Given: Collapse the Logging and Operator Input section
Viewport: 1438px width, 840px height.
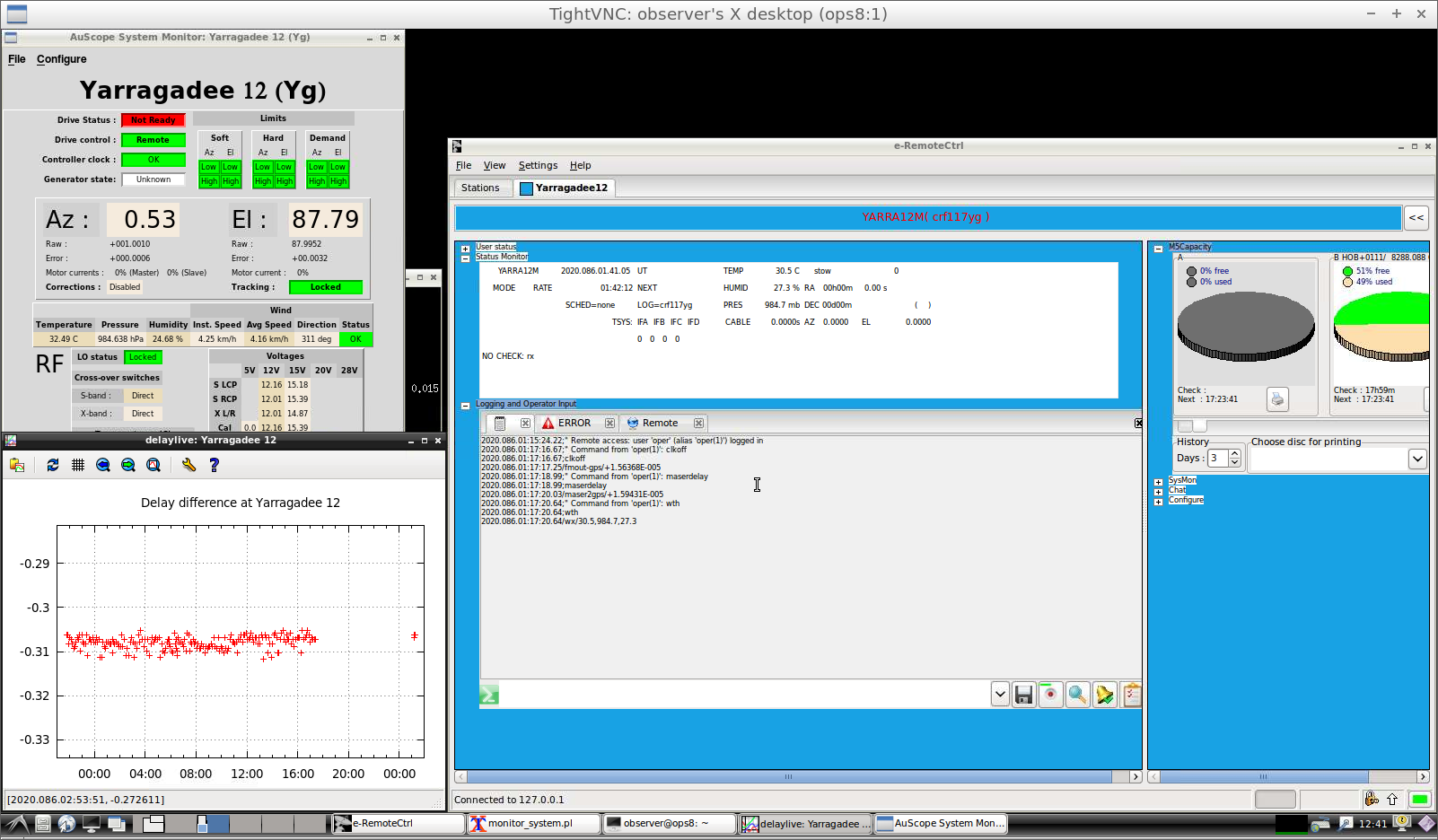Looking at the screenshot, I should pyautogui.click(x=465, y=406).
